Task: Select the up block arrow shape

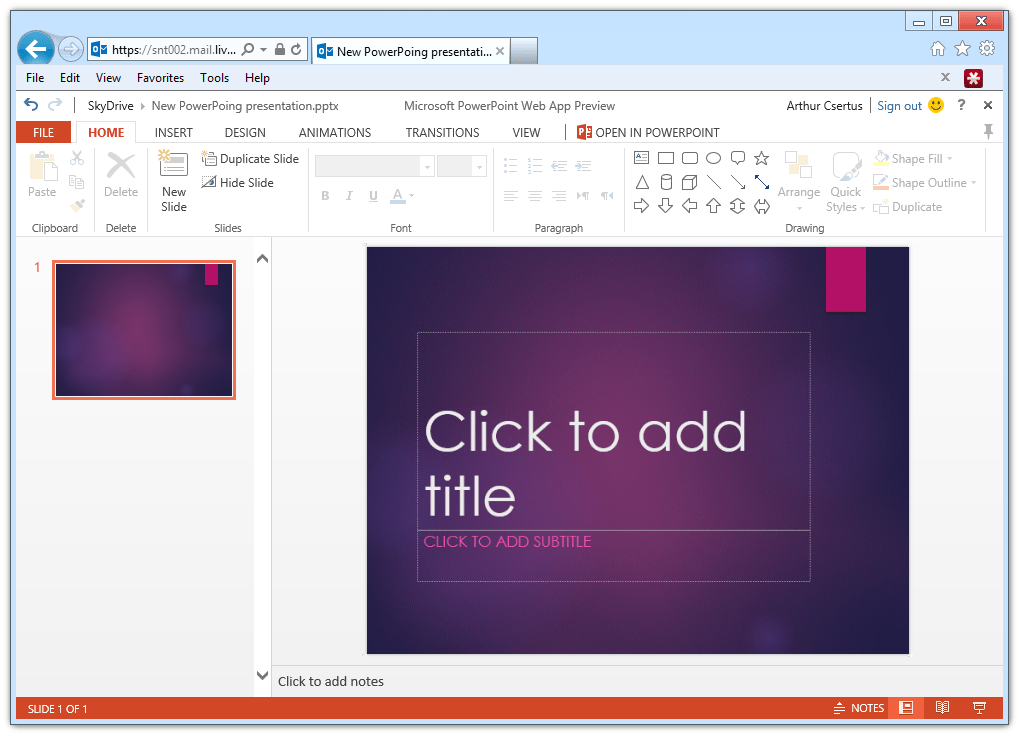Action: pos(714,206)
